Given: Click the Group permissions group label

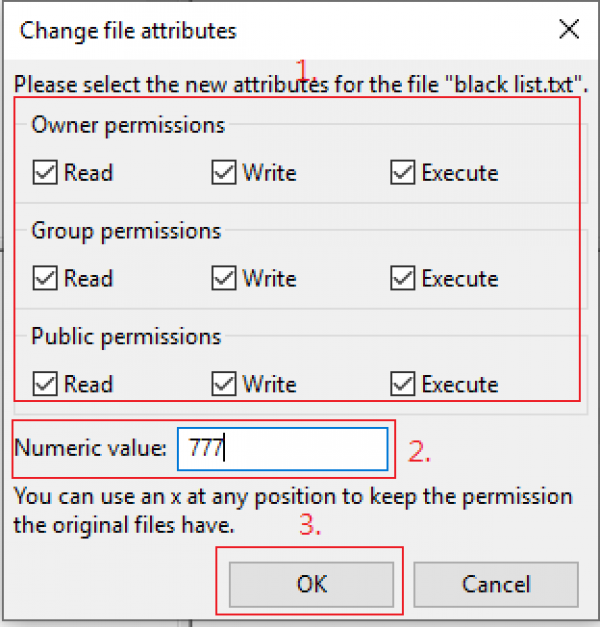Looking at the screenshot, I should (x=126, y=231).
